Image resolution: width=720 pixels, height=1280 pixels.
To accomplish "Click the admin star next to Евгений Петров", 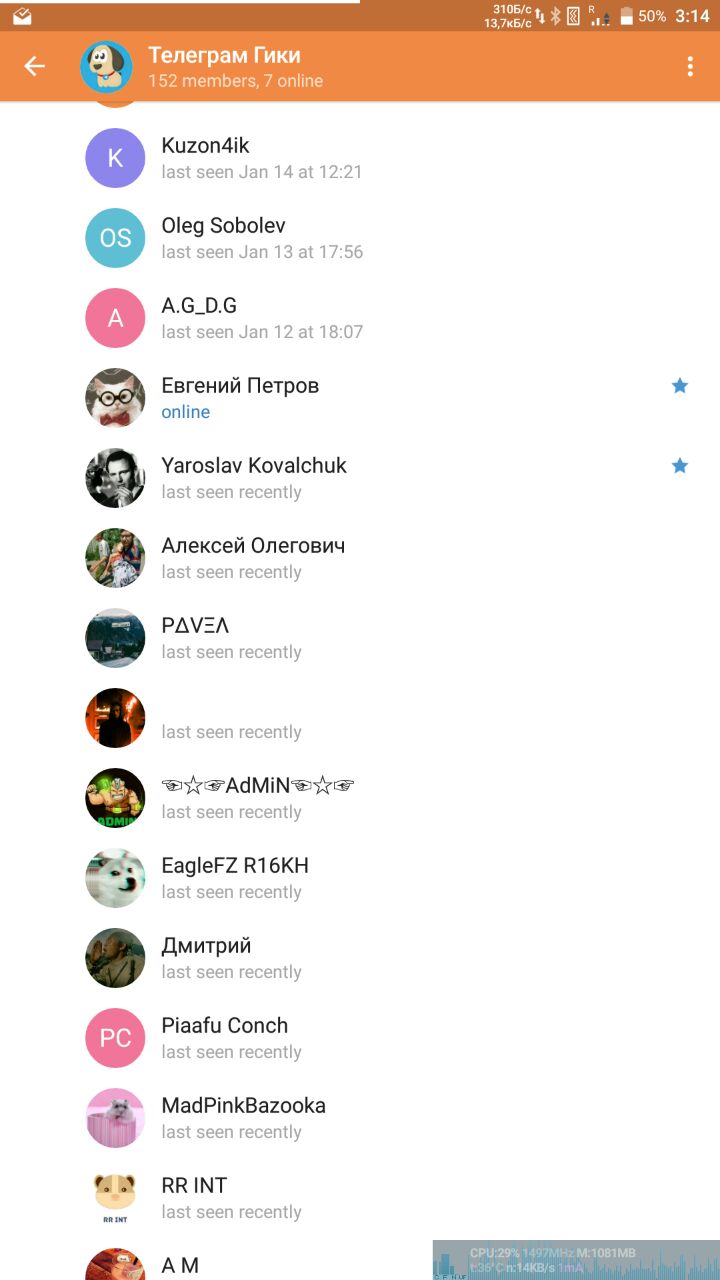I will [x=680, y=385].
